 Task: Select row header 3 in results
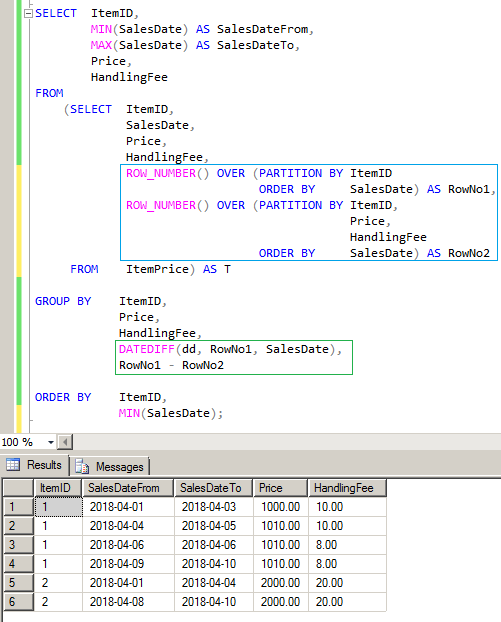pos(18,545)
